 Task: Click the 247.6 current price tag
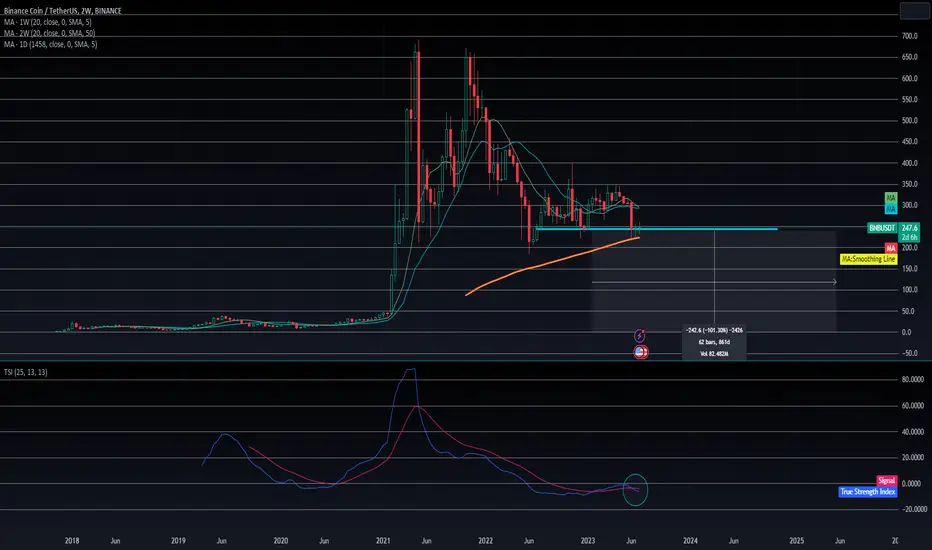pos(909,228)
